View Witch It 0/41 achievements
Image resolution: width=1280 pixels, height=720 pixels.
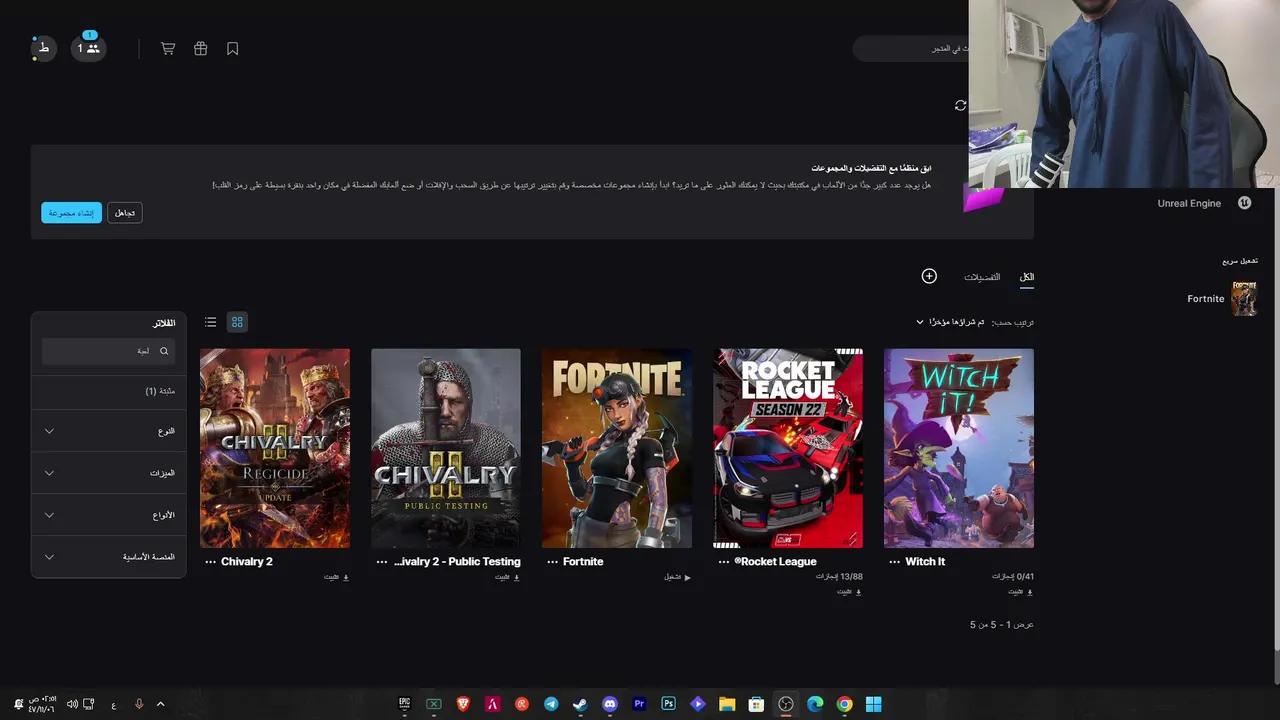point(1013,577)
